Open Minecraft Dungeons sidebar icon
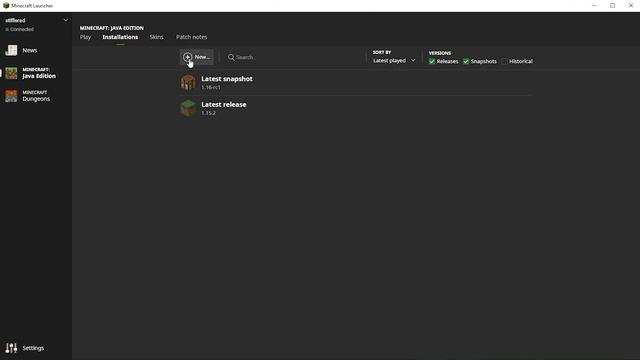Image resolution: width=640 pixels, height=360 pixels. 11,96
